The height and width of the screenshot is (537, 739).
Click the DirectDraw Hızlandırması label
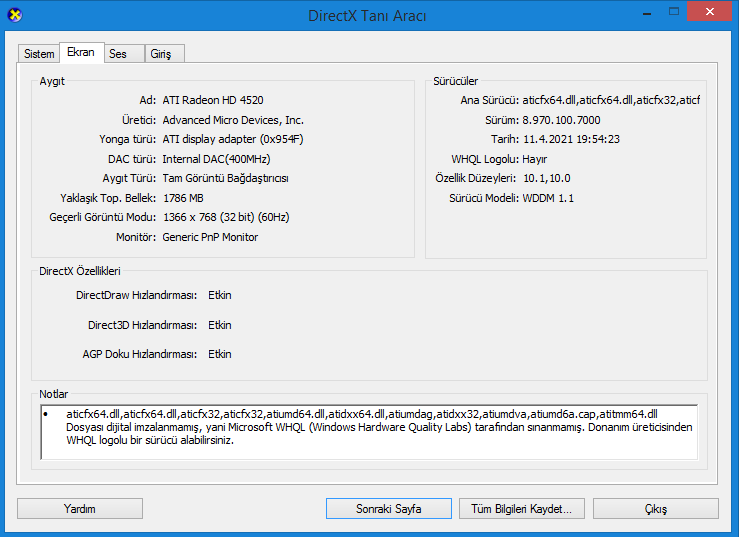coord(137,295)
